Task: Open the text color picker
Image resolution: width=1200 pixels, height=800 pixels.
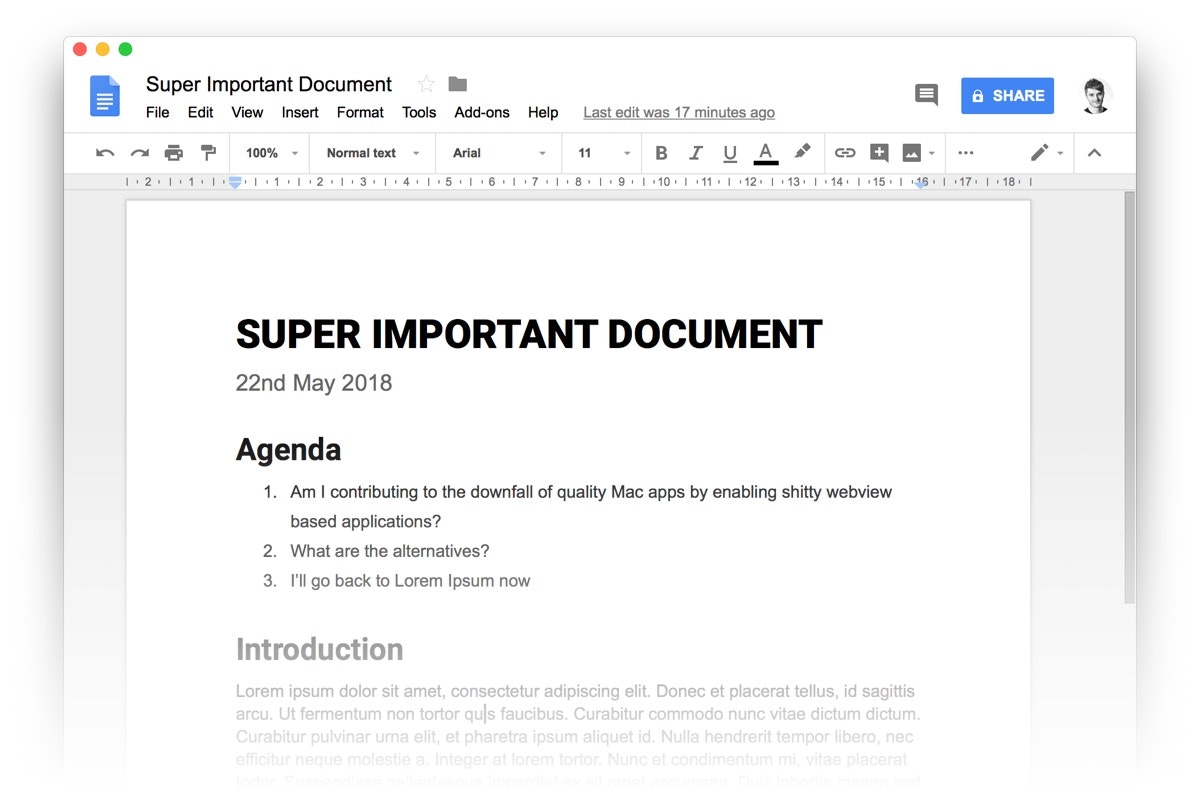Action: pyautogui.click(x=765, y=152)
